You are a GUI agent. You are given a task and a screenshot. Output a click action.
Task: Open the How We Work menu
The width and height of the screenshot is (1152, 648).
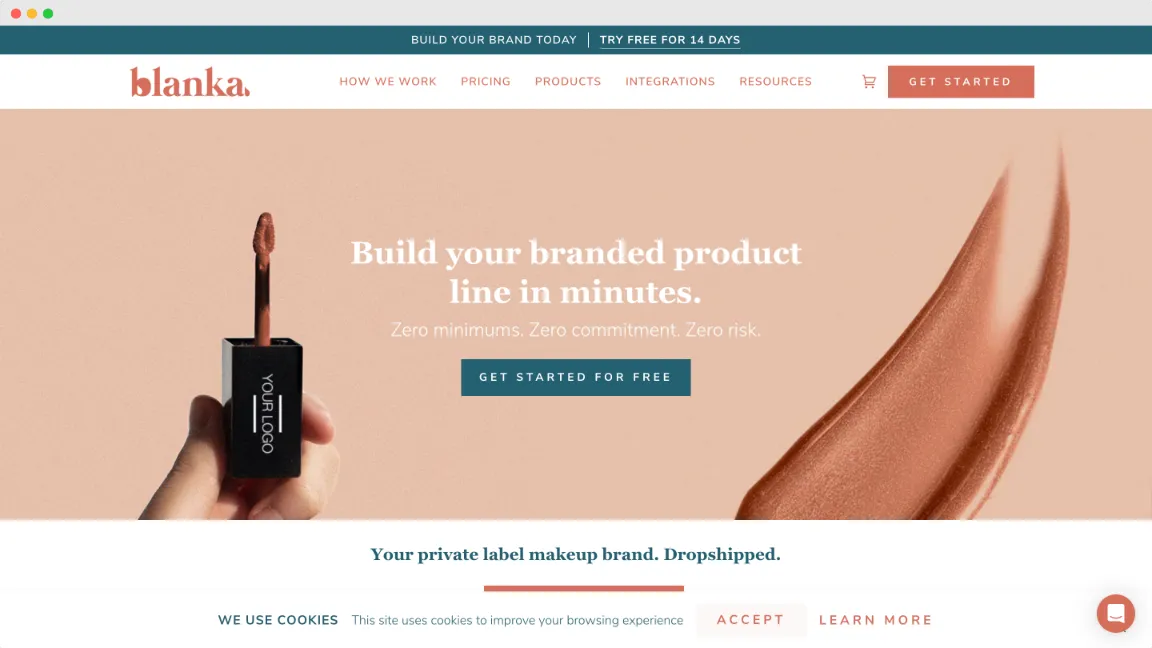tap(388, 82)
